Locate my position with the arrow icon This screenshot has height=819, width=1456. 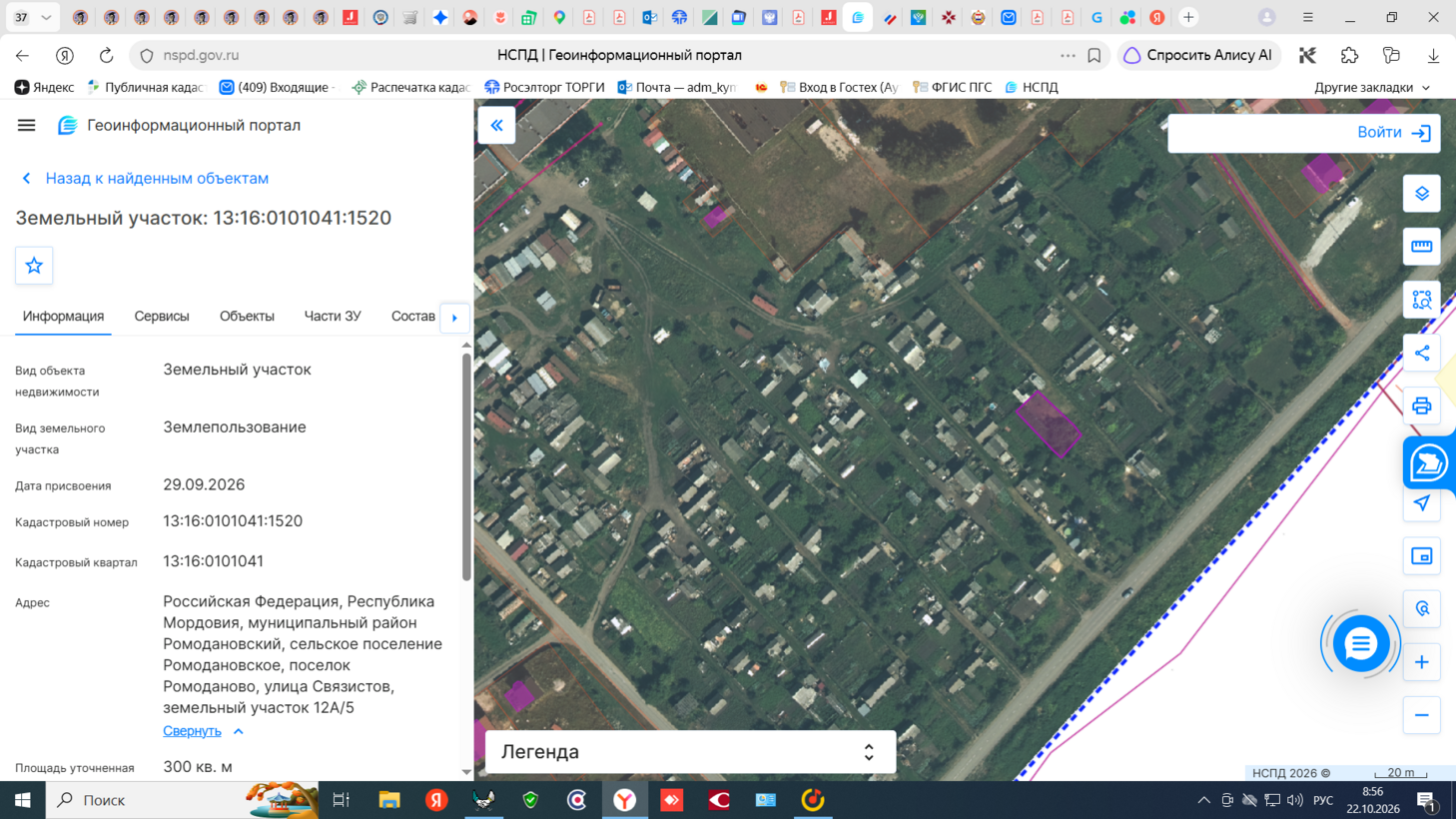pyautogui.click(x=1421, y=503)
